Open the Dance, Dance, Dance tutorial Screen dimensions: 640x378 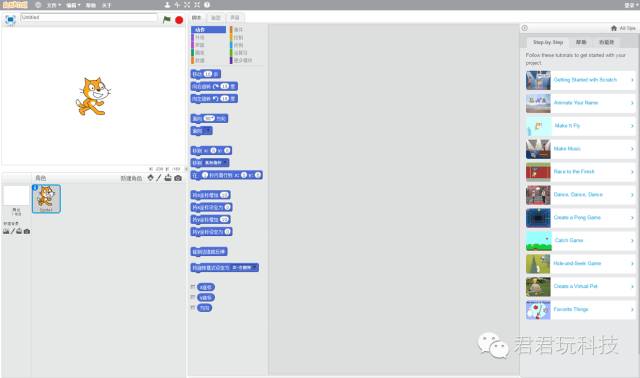(580, 194)
